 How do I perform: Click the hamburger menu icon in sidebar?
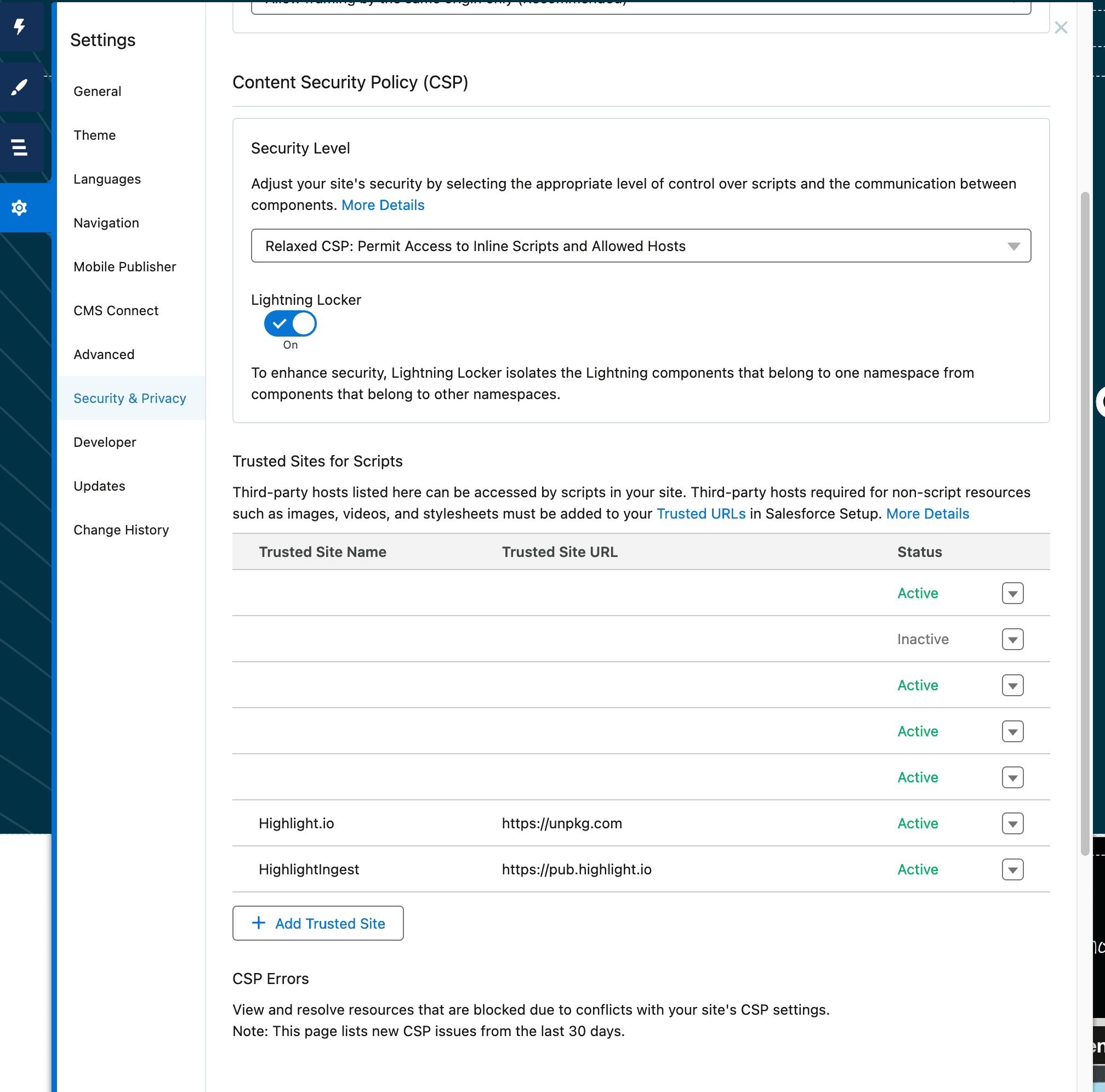(21, 148)
